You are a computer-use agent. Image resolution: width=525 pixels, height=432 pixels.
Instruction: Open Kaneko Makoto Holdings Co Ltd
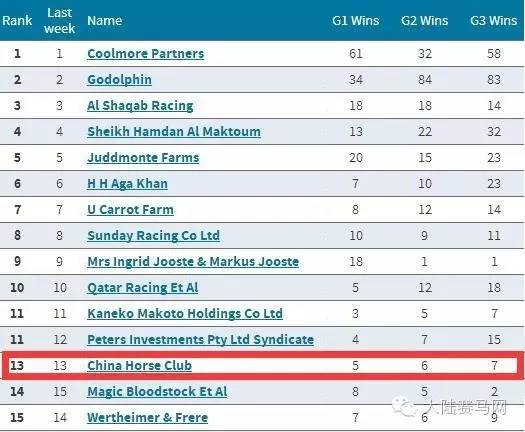click(185, 314)
